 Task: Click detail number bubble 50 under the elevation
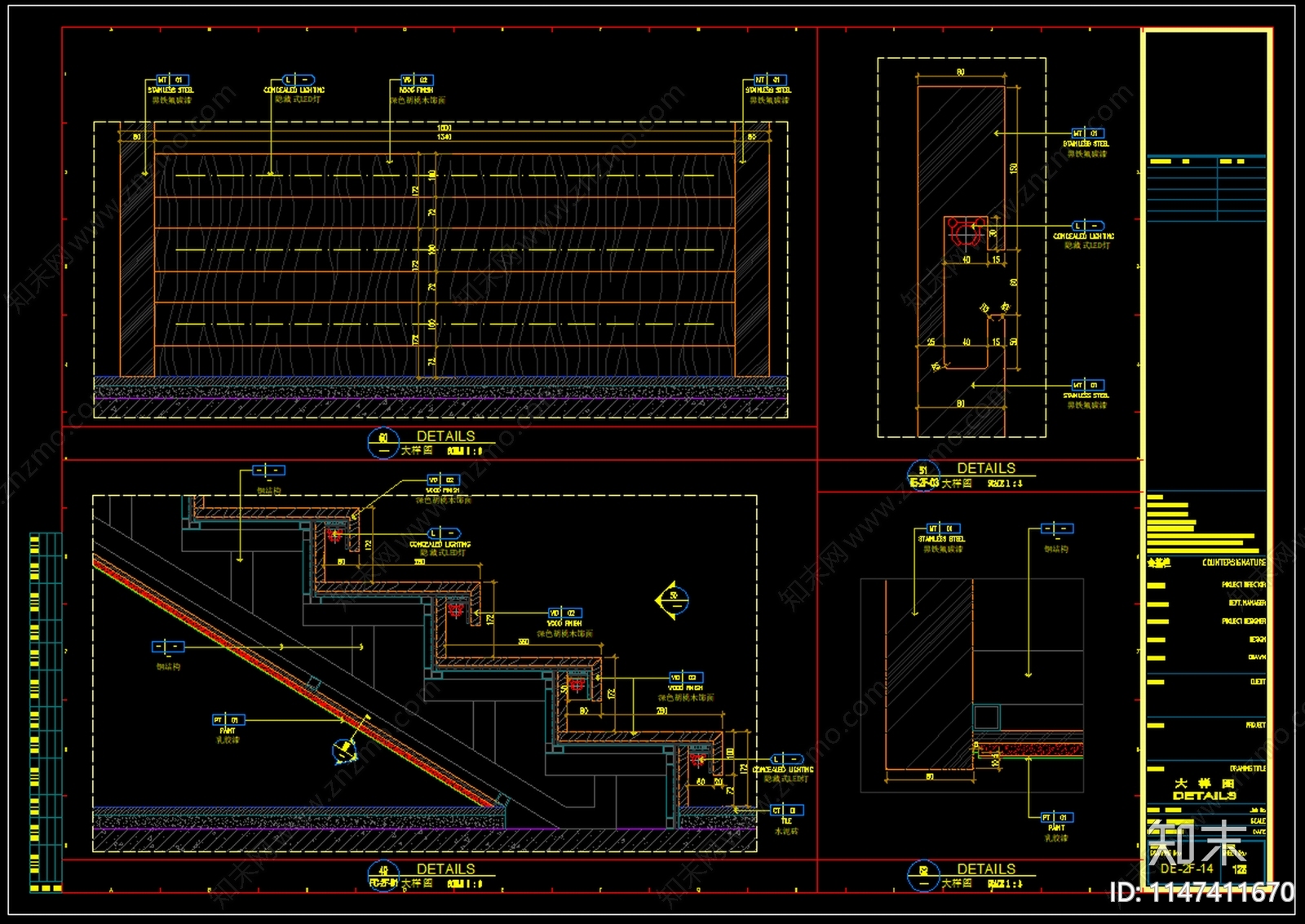[383, 443]
